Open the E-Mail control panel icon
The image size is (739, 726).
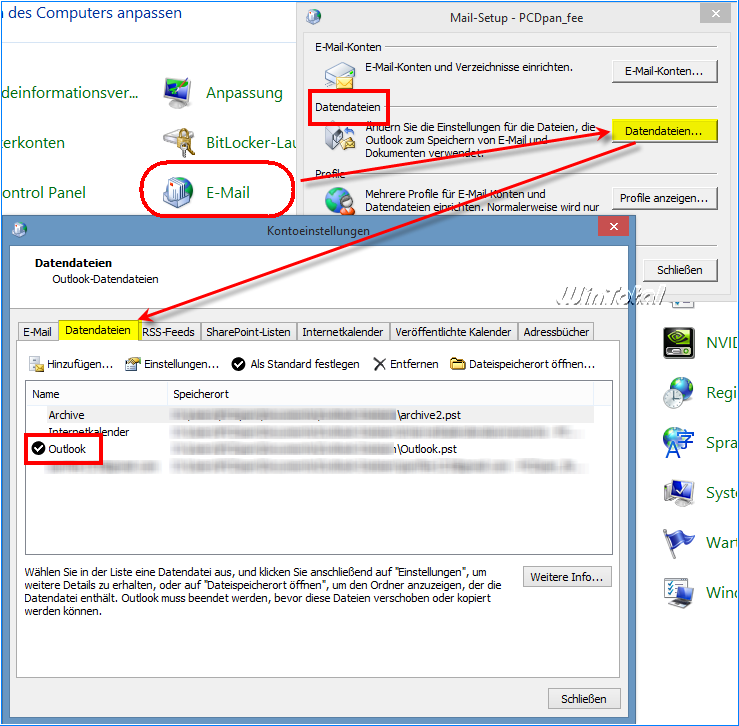[x=178, y=192]
